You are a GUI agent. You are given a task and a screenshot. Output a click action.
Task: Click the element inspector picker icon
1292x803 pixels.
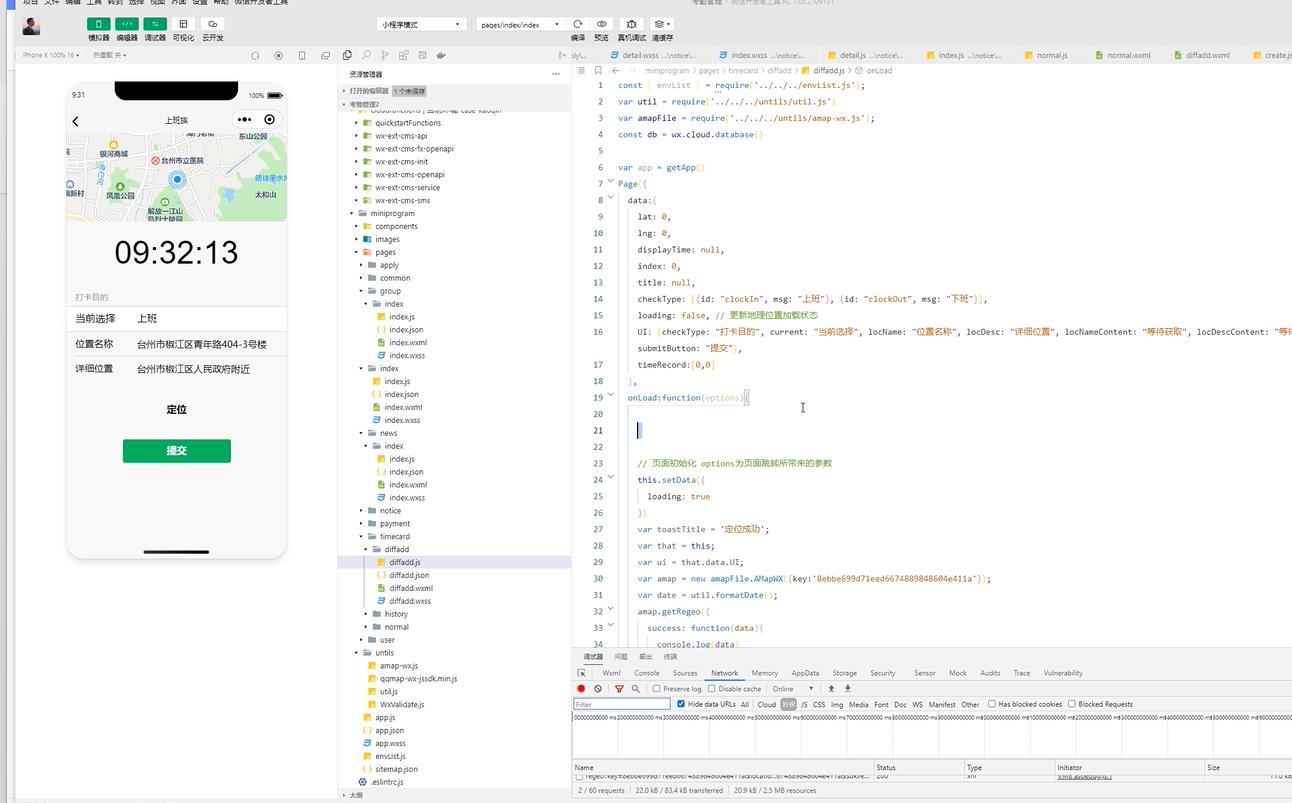point(582,673)
